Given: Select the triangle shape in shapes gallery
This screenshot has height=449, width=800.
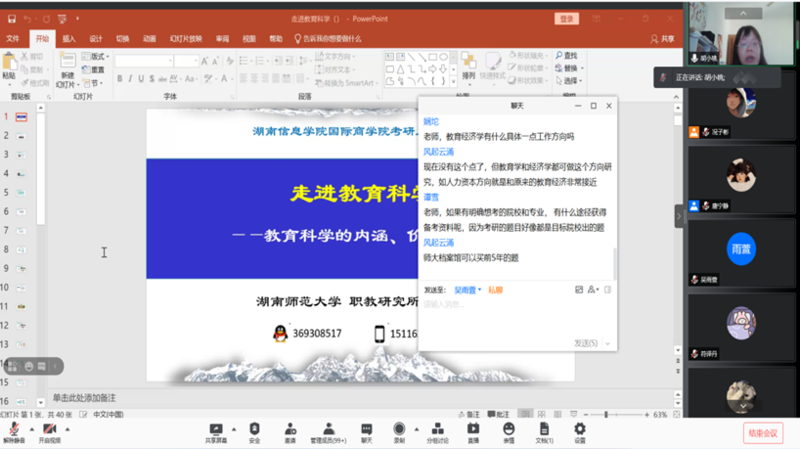Looking at the screenshot, I should point(401,69).
